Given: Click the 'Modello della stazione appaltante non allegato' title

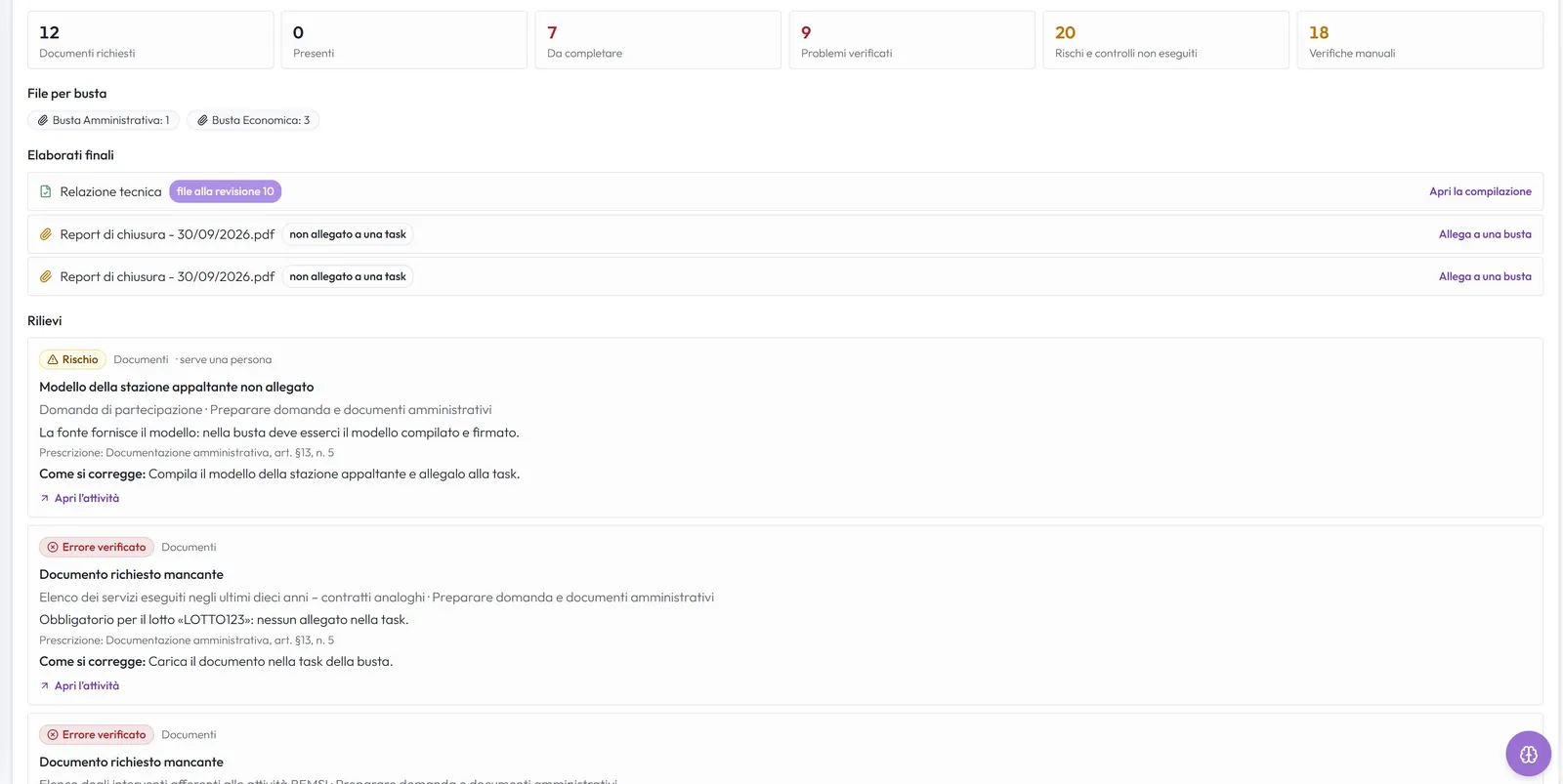Looking at the screenshot, I should pyautogui.click(x=177, y=387).
